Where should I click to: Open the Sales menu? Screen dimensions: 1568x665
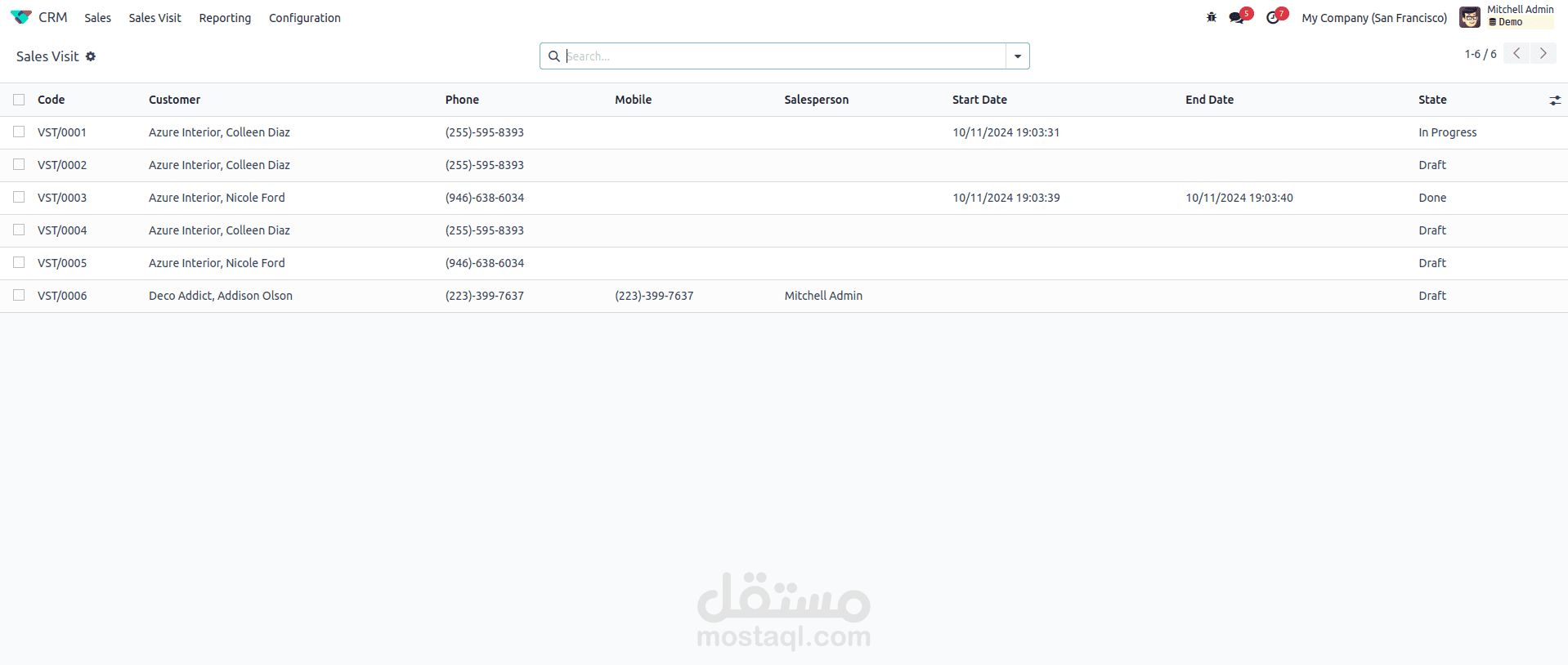[97, 18]
